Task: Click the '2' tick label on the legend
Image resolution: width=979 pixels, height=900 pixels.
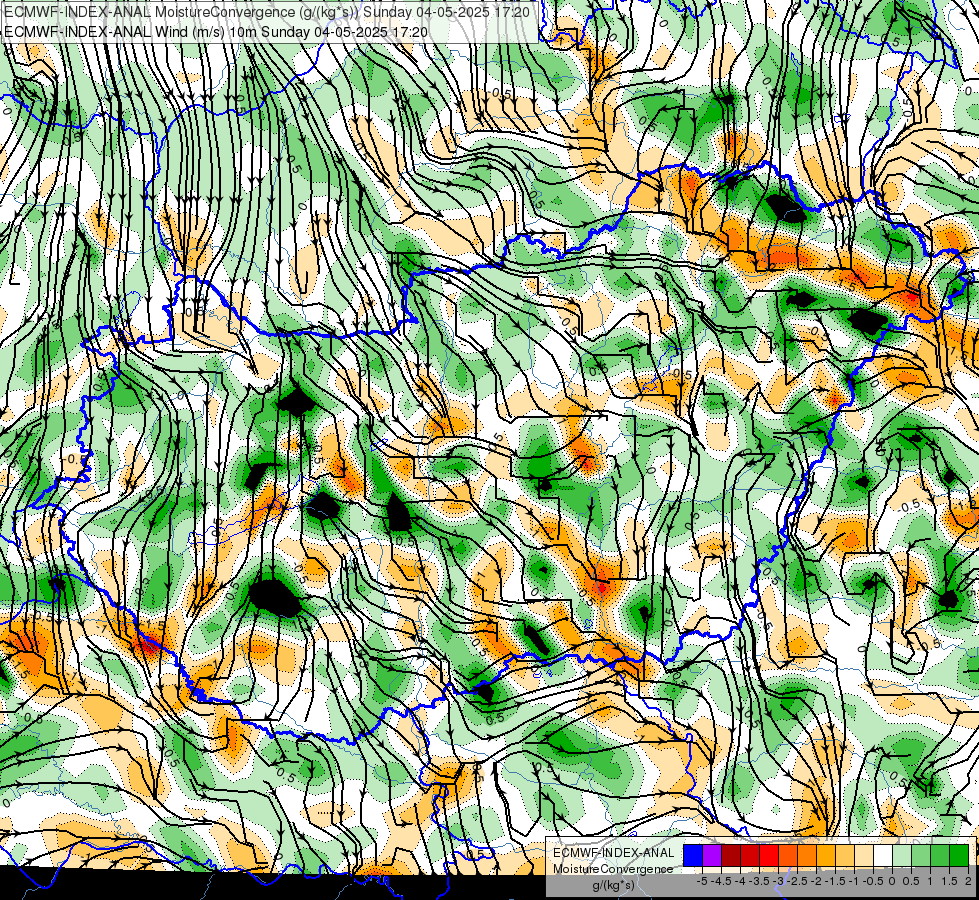Action: tap(968, 881)
